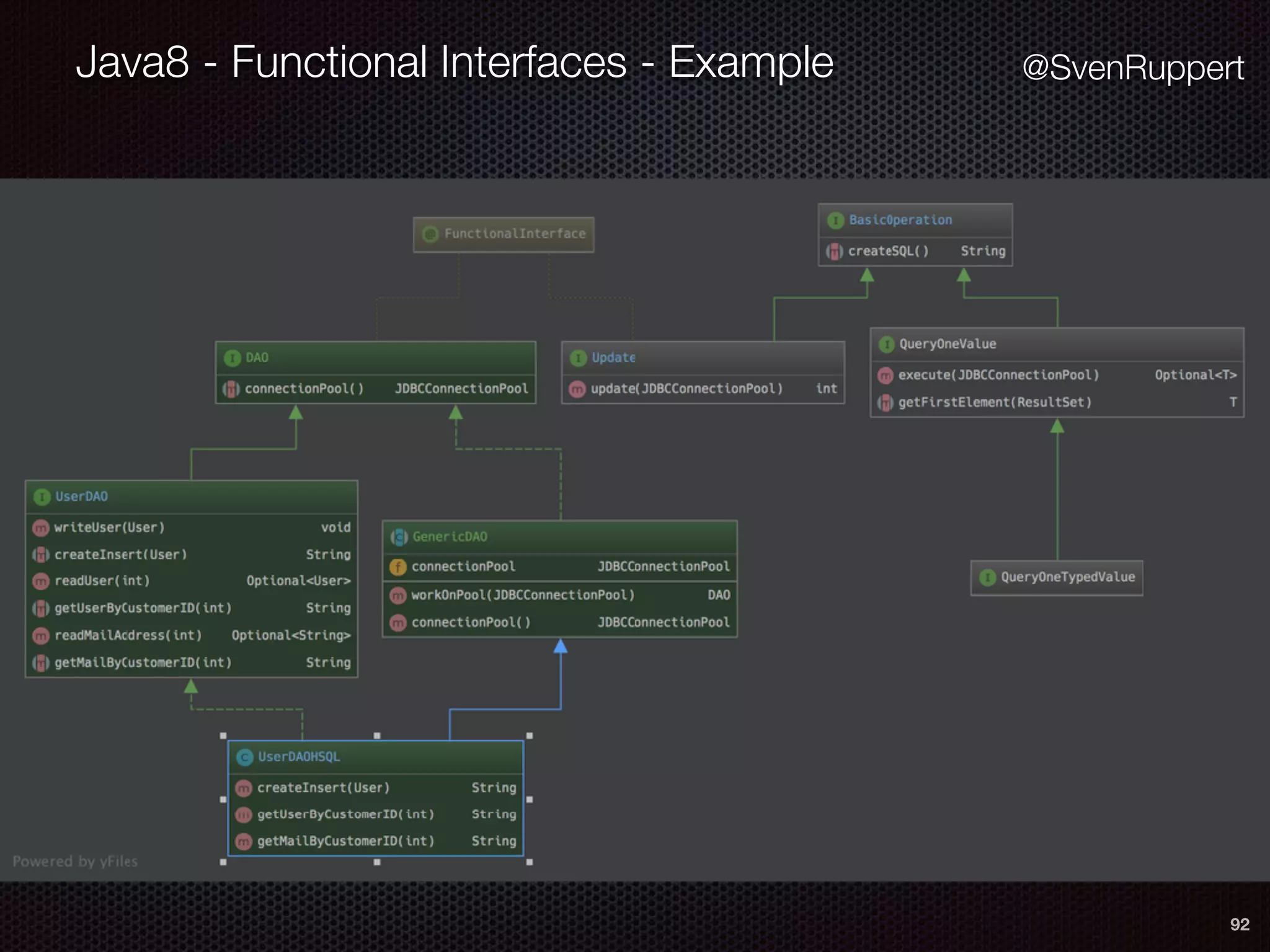
Task: Click the DAO return type of workOnPool
Action: point(719,595)
